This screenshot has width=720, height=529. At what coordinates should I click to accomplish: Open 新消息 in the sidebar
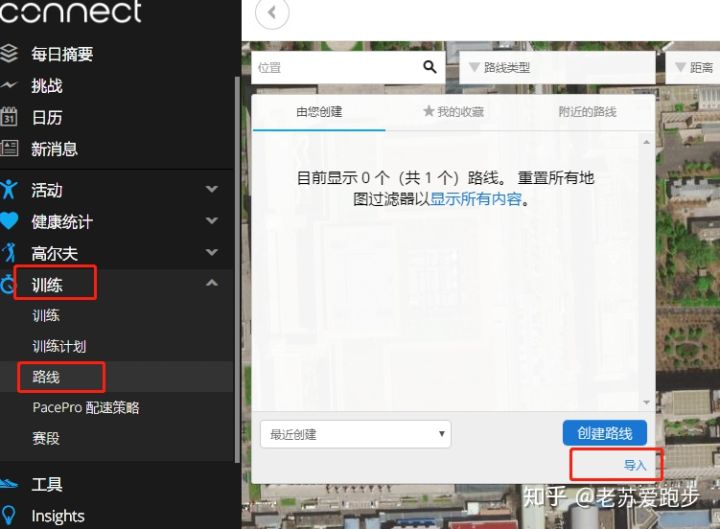(x=54, y=149)
